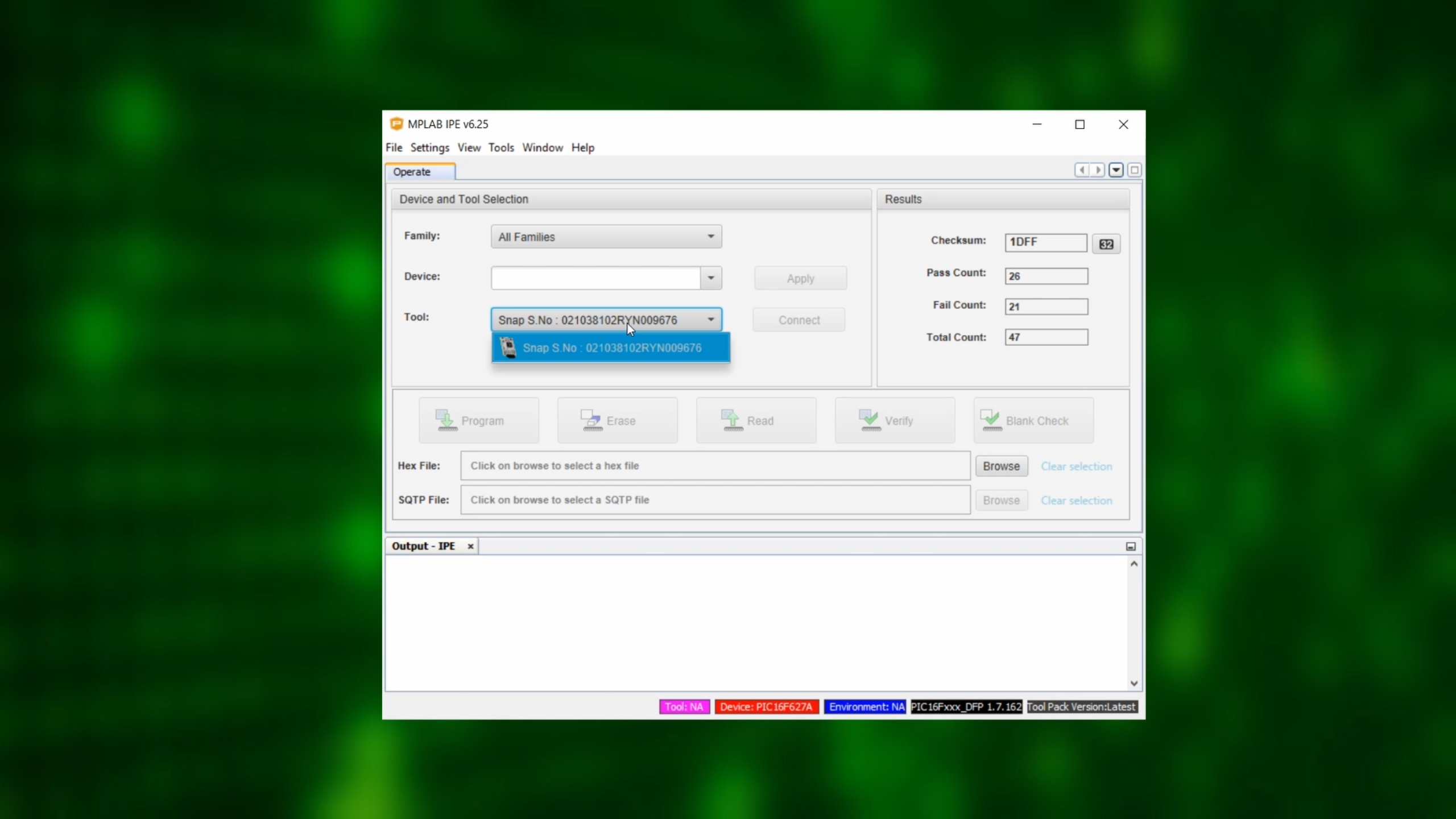The width and height of the screenshot is (1456, 819).
Task: Click the Verify button icon
Action: pyautogui.click(x=870, y=420)
